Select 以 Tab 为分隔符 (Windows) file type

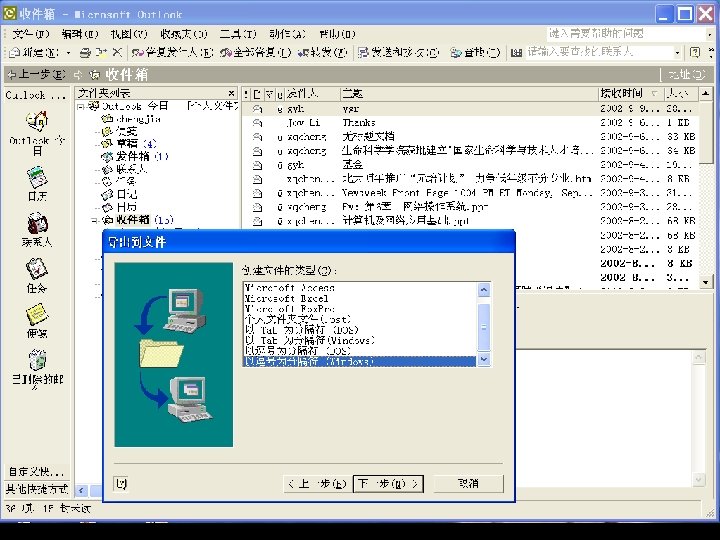(360, 341)
